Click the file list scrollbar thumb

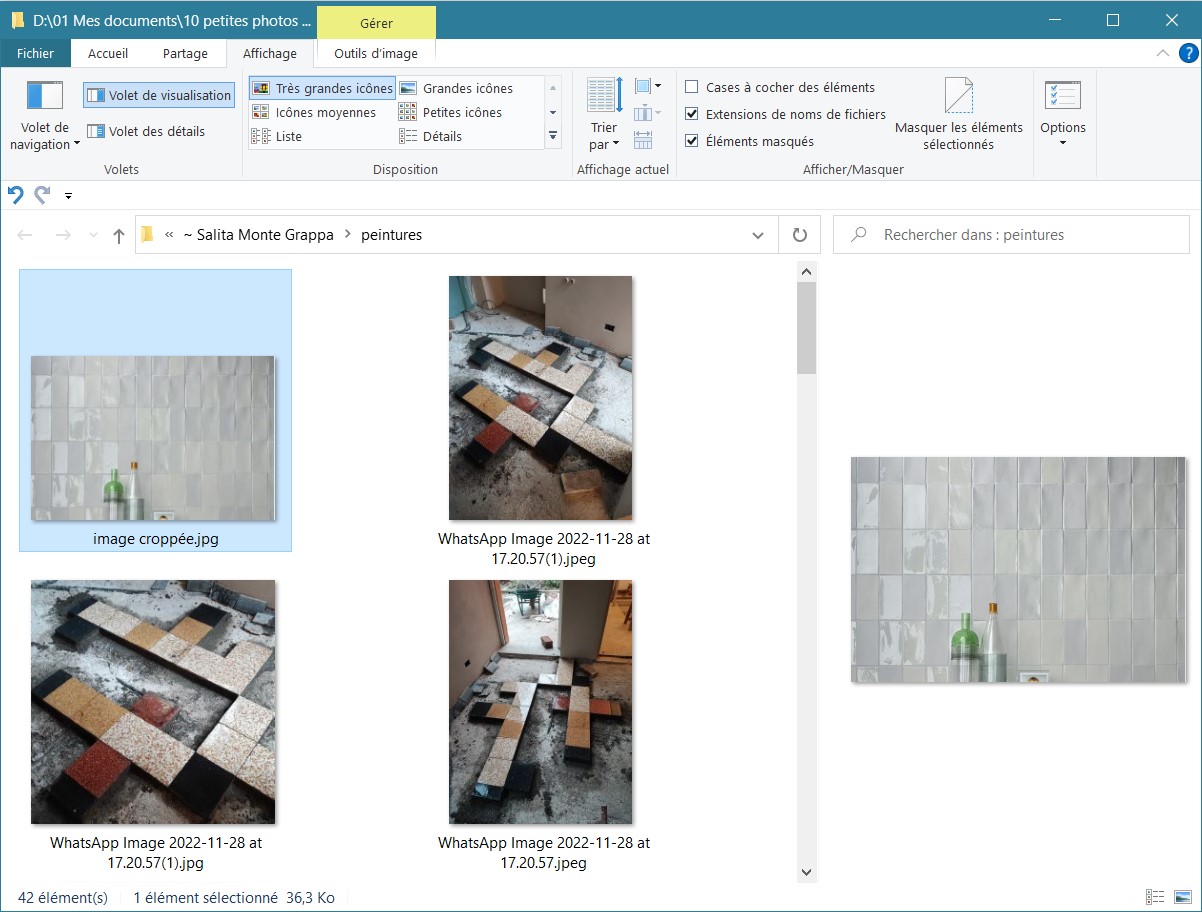807,329
